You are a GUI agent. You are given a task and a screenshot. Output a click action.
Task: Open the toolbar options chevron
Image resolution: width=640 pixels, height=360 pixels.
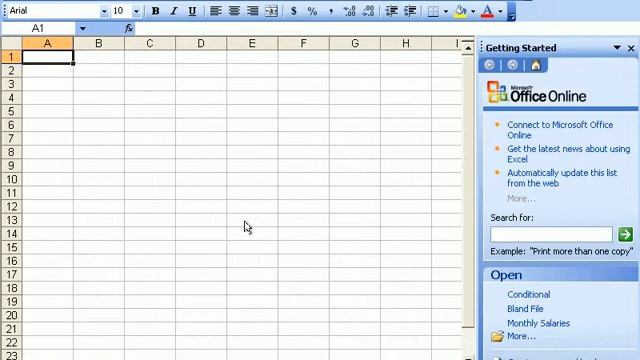(511, 12)
